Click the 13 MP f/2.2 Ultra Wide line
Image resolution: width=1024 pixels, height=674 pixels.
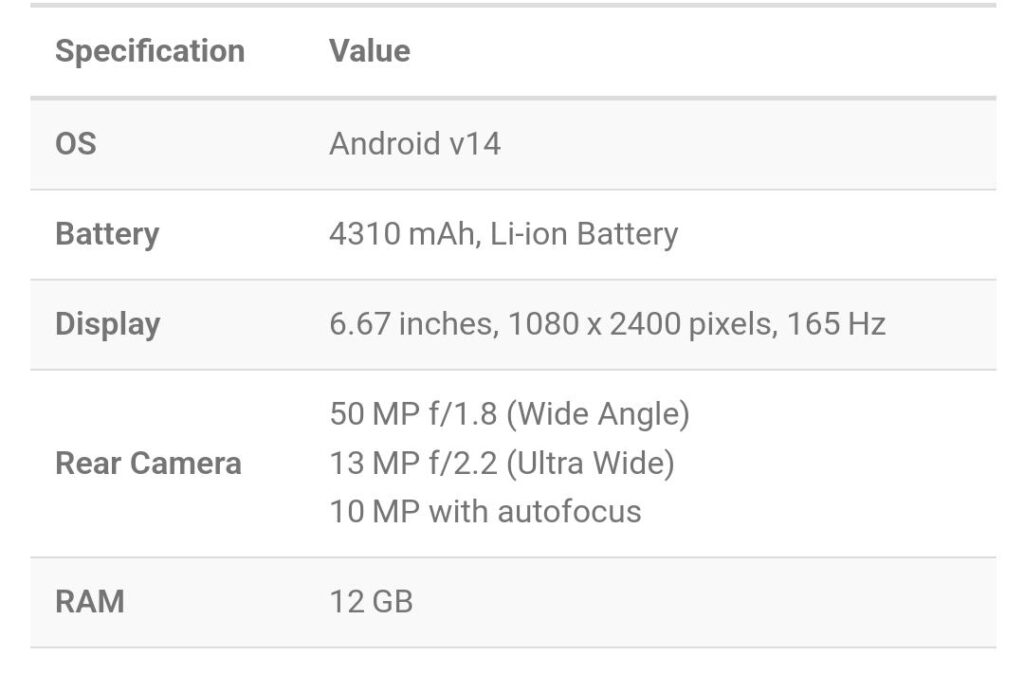click(502, 463)
